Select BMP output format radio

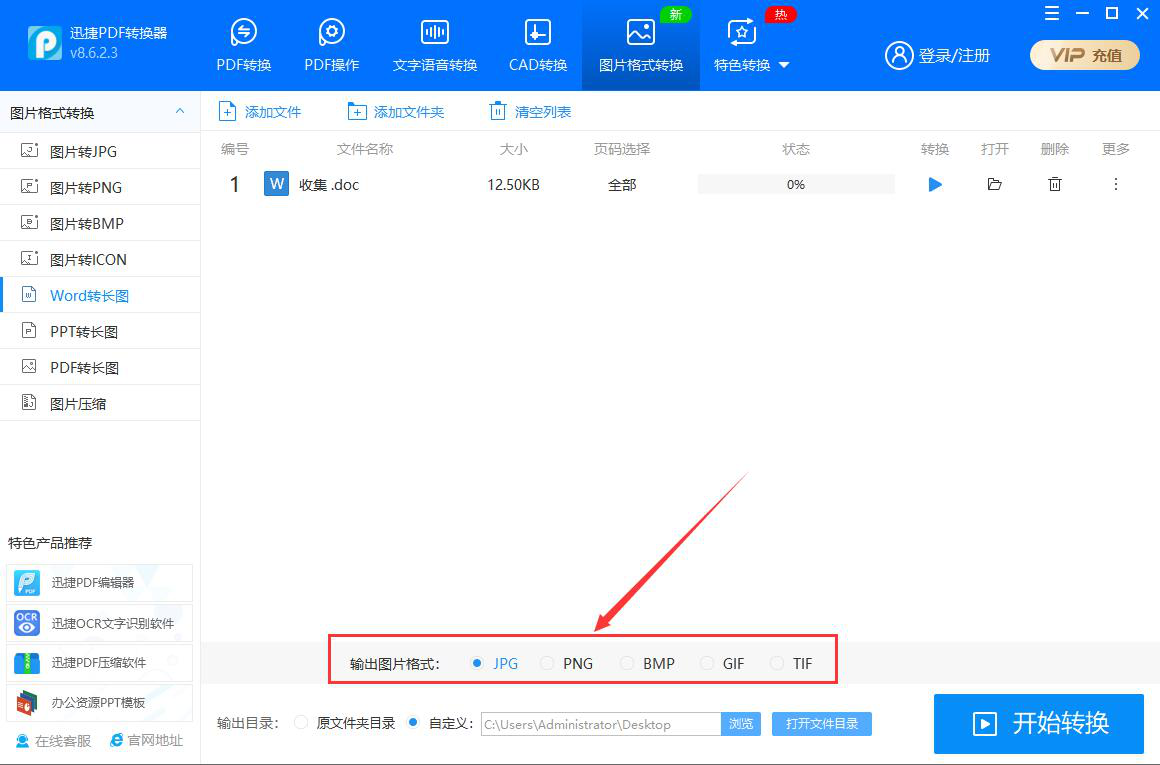tap(627, 663)
